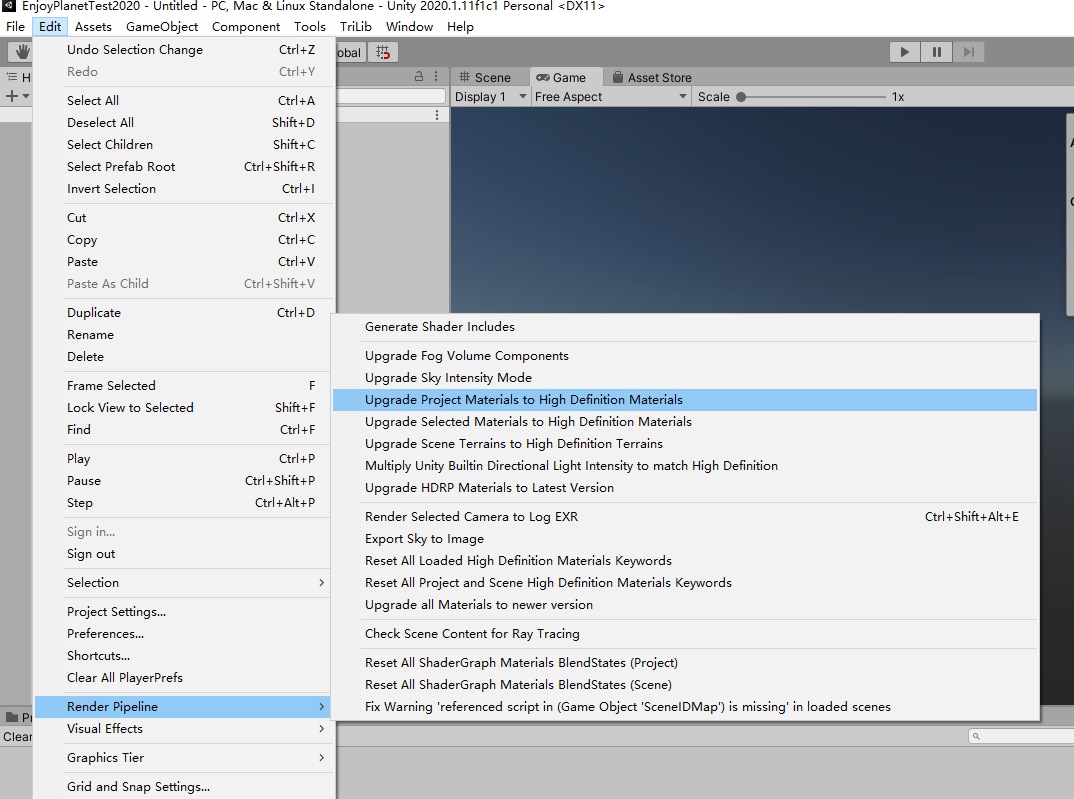Choose Select Prefab Root

(x=185, y=166)
